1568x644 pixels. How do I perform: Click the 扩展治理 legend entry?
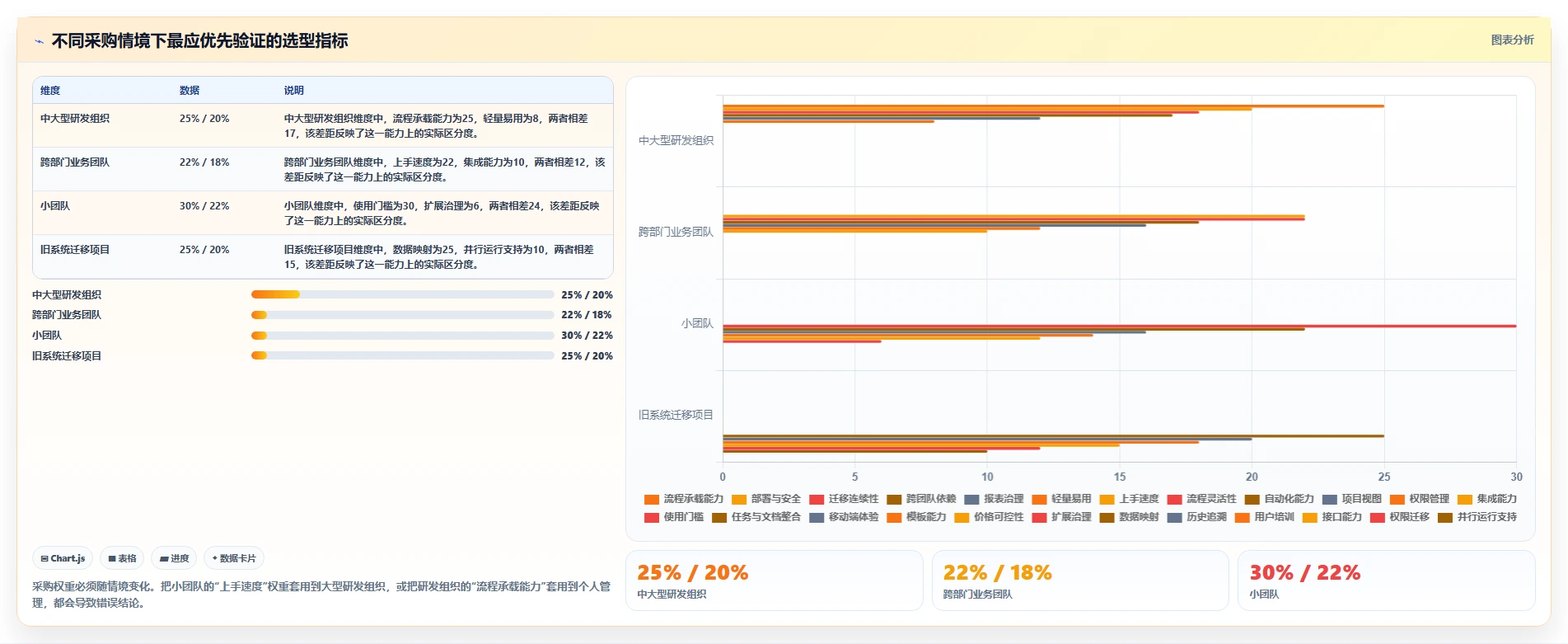(1061, 517)
